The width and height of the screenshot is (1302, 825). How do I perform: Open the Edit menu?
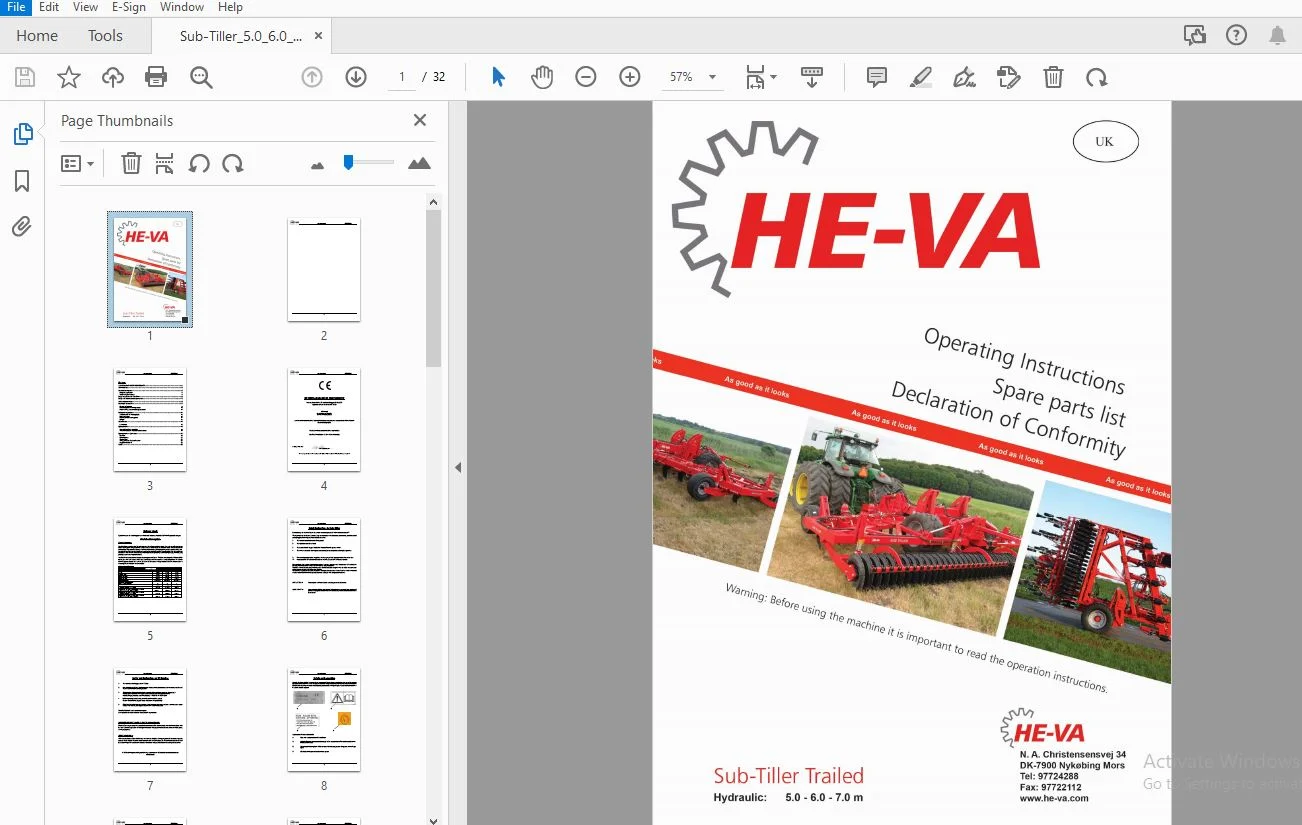point(49,7)
